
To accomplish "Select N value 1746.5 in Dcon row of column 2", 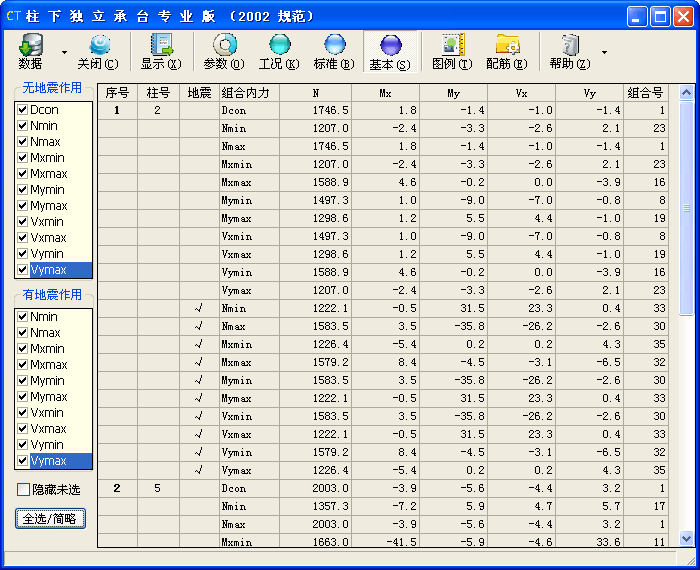I will pyautogui.click(x=316, y=110).
